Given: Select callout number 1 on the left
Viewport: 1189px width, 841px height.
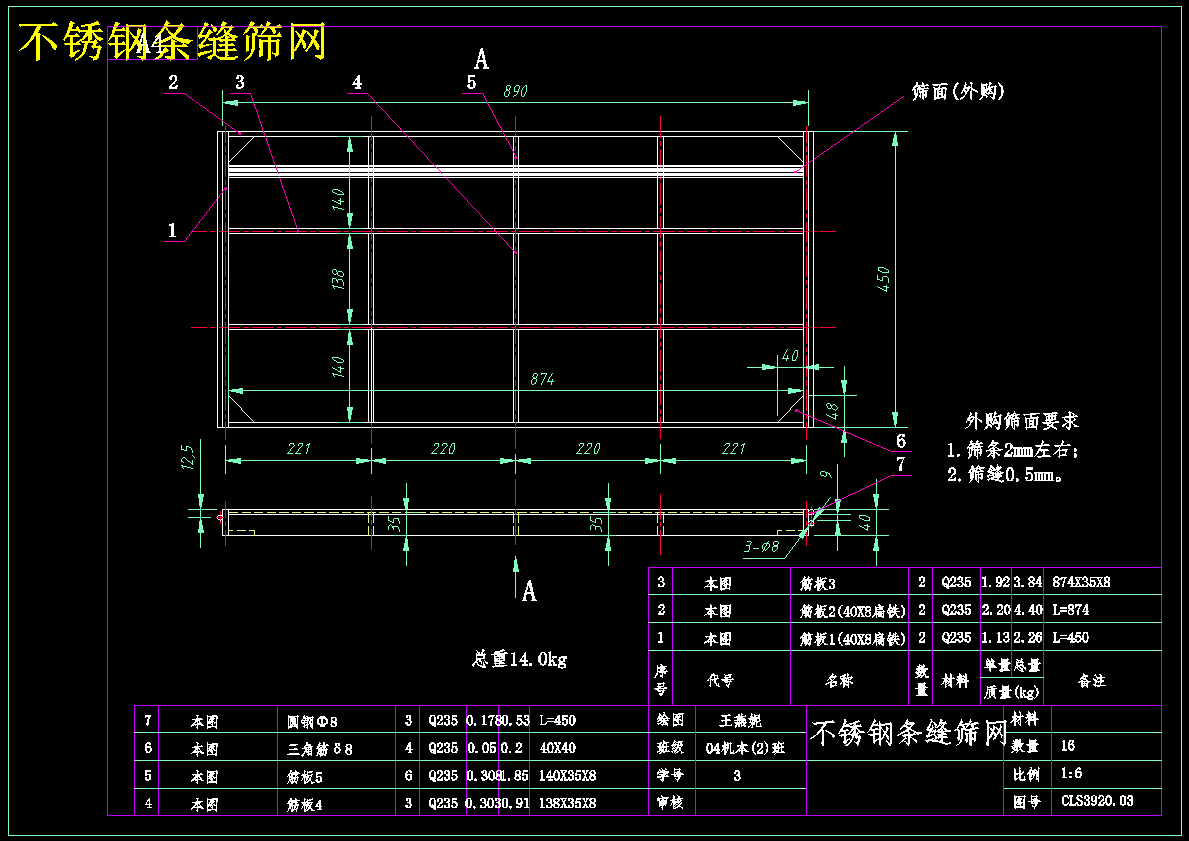Looking at the screenshot, I should 172,230.
